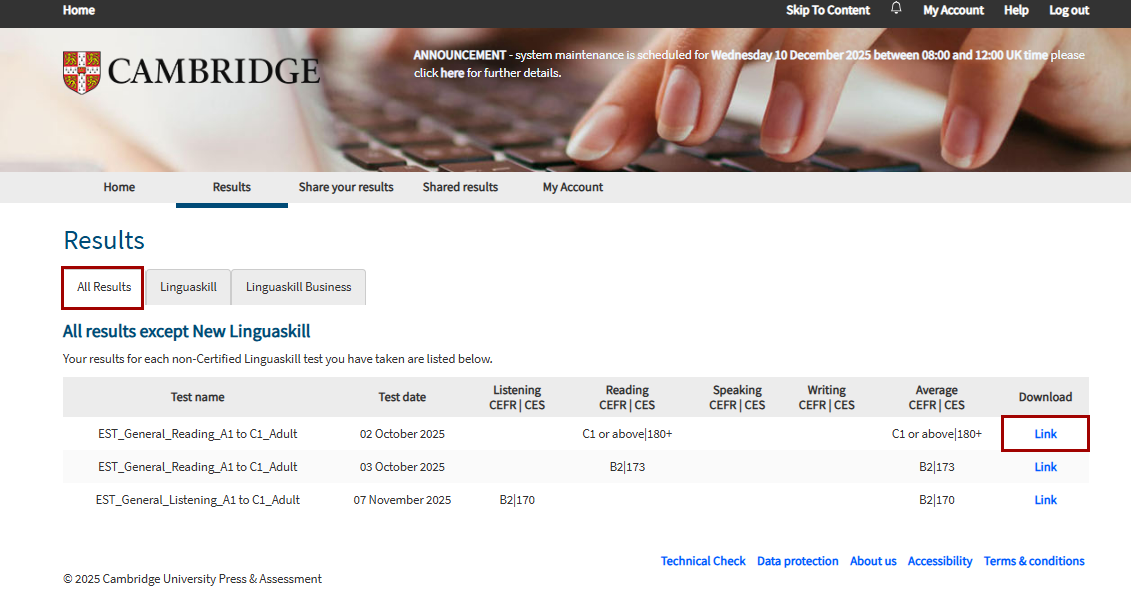Screen dimensions: 1131x594
Task: Click the notification bell icon
Action: pos(896,9)
